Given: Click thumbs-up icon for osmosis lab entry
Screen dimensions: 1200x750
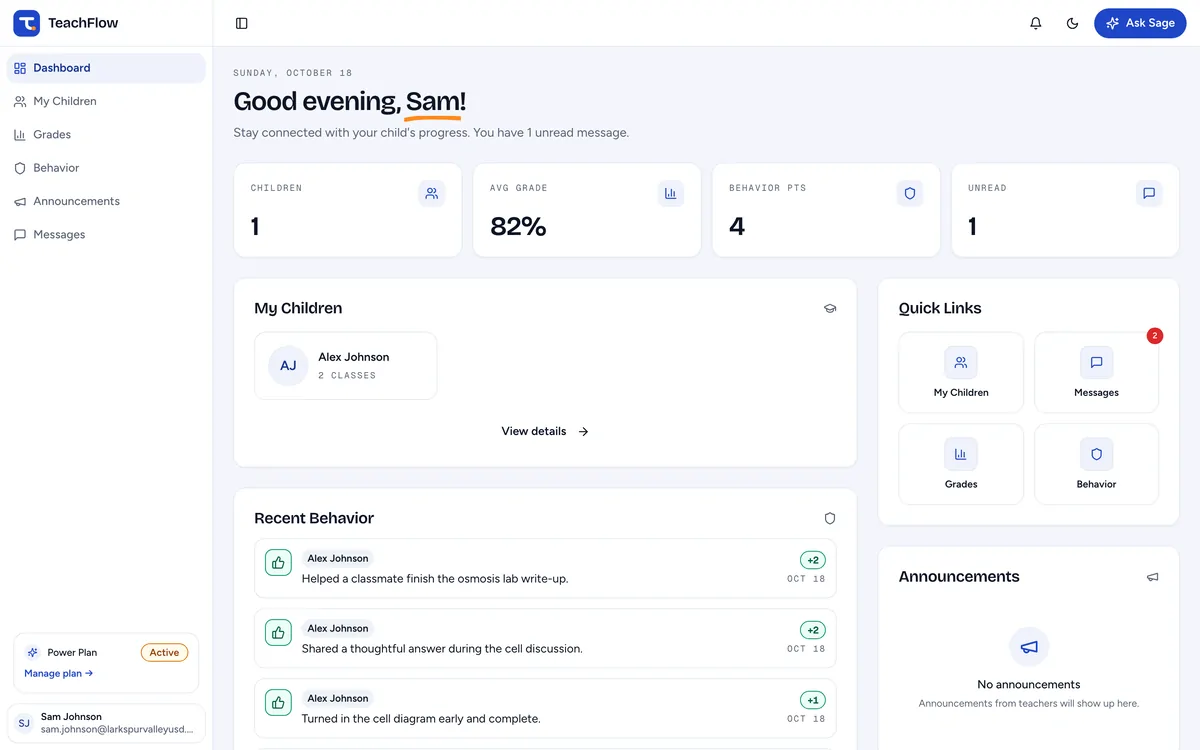Looking at the screenshot, I should pyautogui.click(x=278, y=562).
